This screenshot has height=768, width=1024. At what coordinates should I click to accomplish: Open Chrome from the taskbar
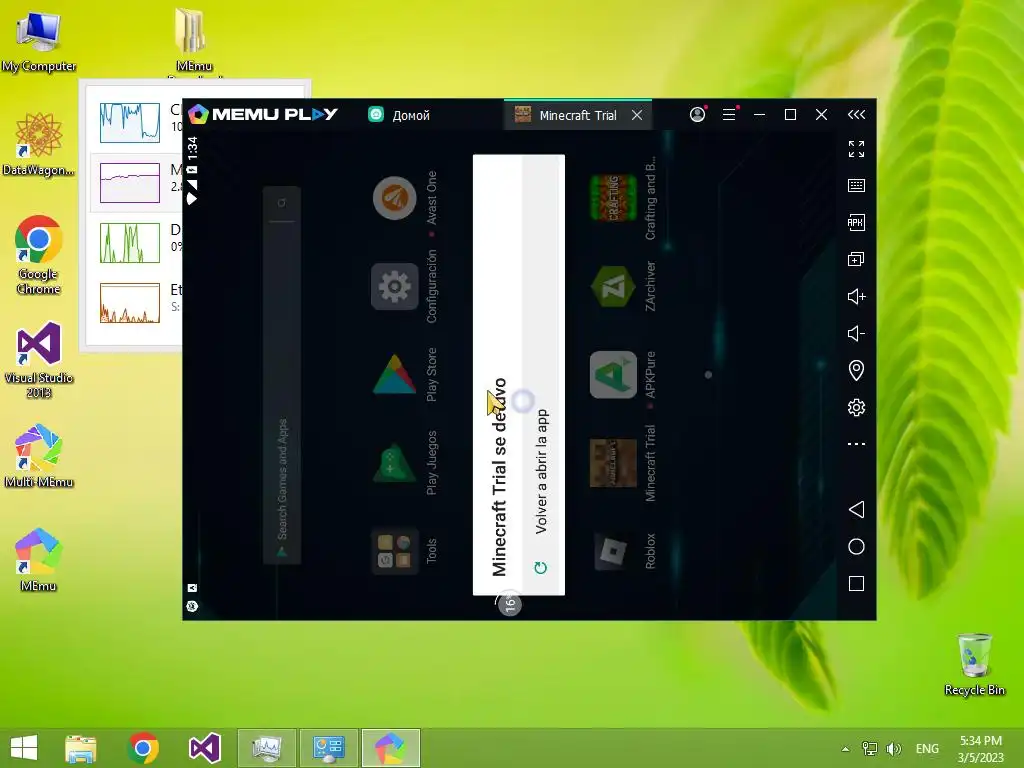pyautogui.click(x=143, y=748)
